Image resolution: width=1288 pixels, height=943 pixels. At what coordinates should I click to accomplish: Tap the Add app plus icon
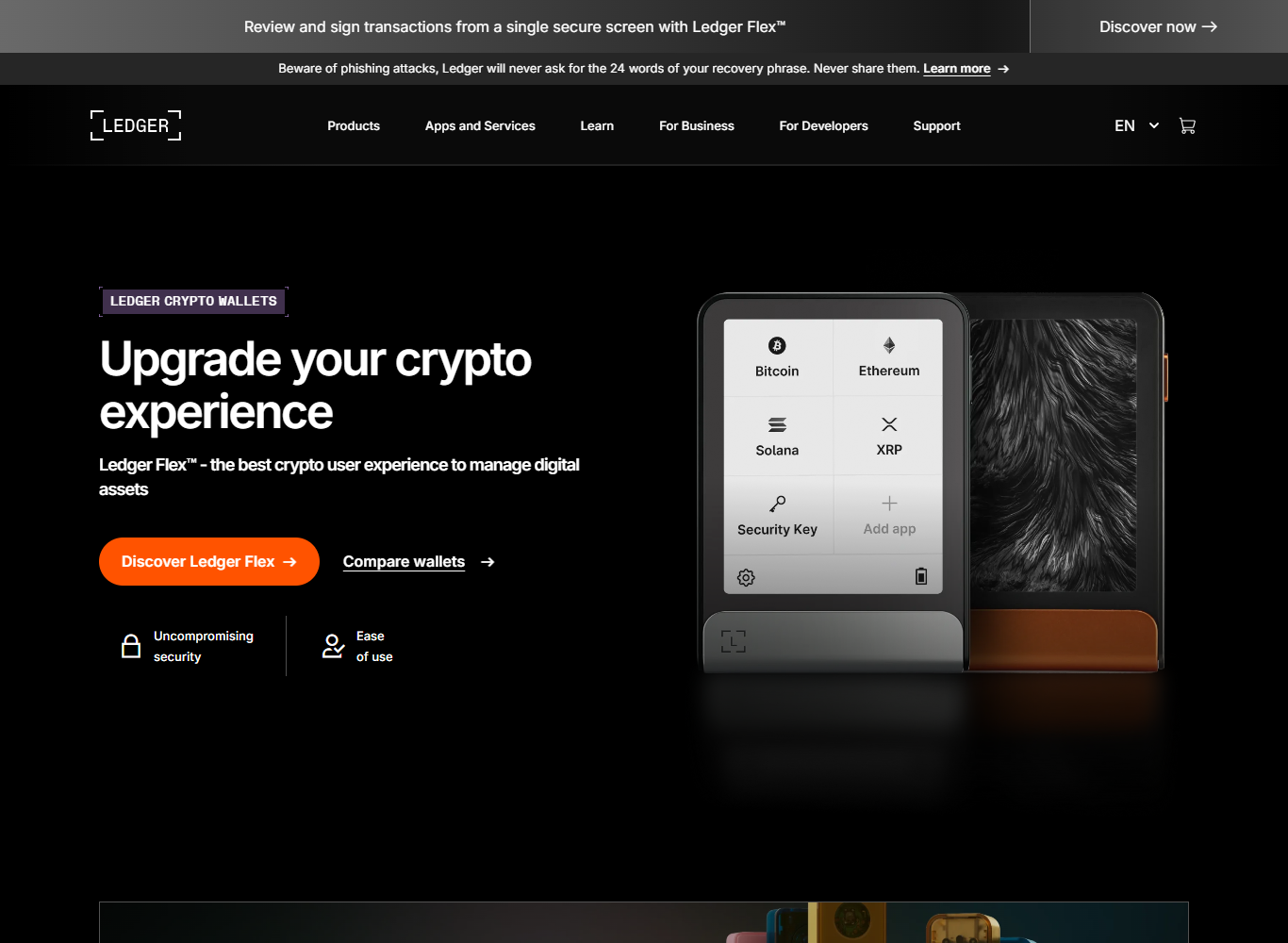click(889, 504)
